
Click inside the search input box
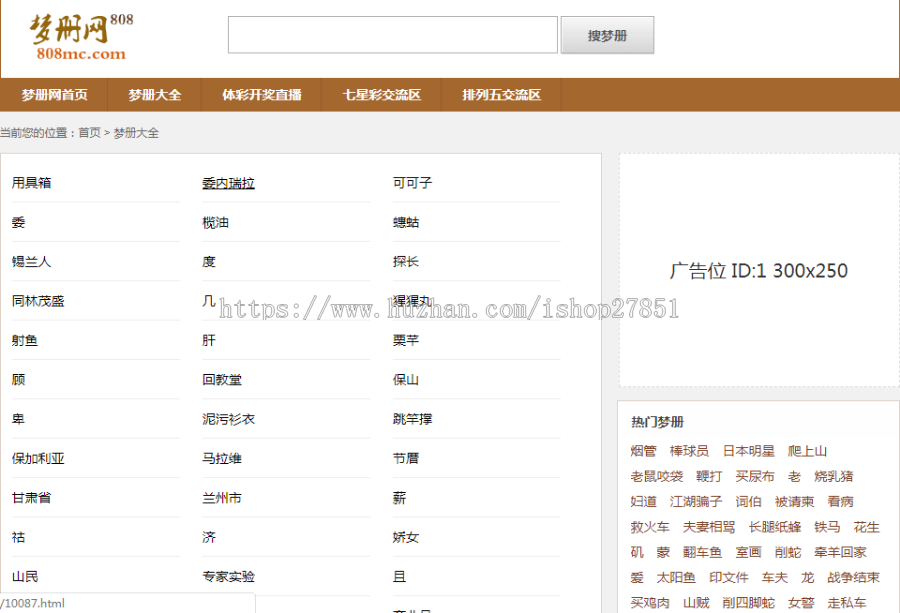(392, 33)
